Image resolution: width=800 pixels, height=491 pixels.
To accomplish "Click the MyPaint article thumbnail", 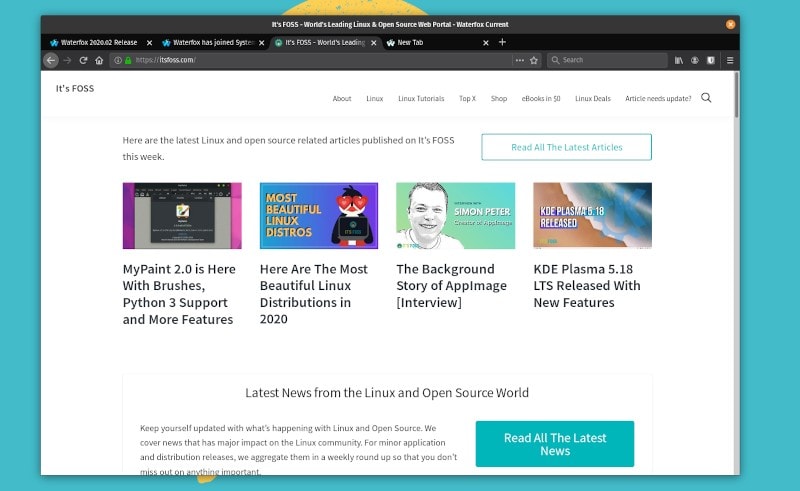I will click(x=182, y=215).
